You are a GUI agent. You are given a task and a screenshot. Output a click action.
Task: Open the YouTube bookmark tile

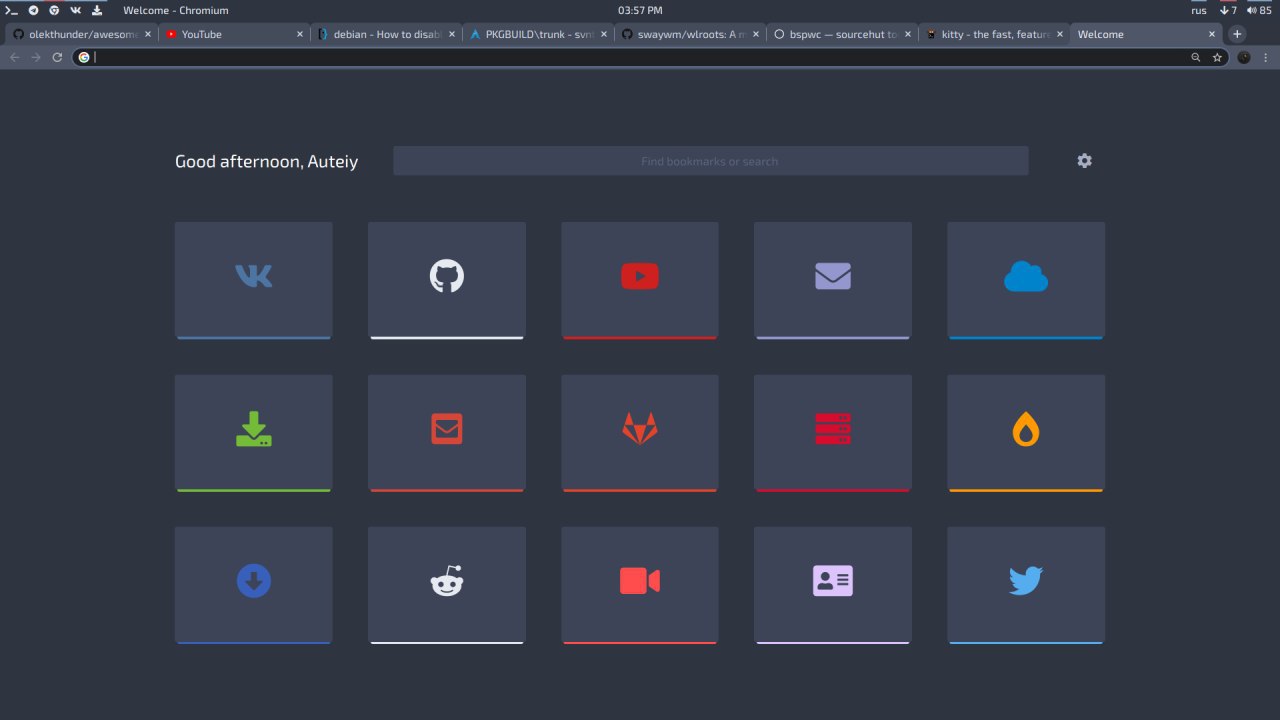(640, 280)
